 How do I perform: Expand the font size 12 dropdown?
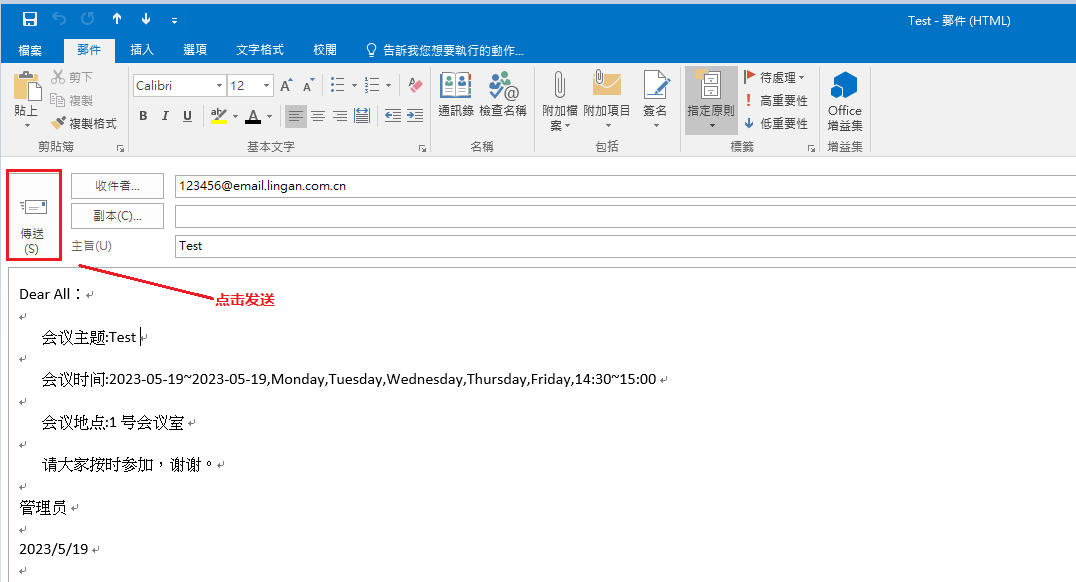tap(267, 86)
